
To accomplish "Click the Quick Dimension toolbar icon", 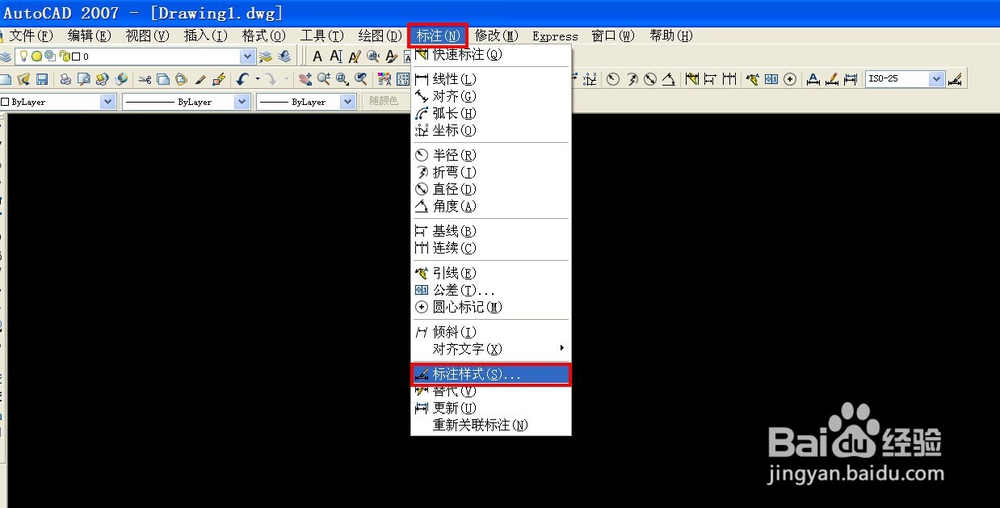I will pyautogui.click(x=692, y=79).
